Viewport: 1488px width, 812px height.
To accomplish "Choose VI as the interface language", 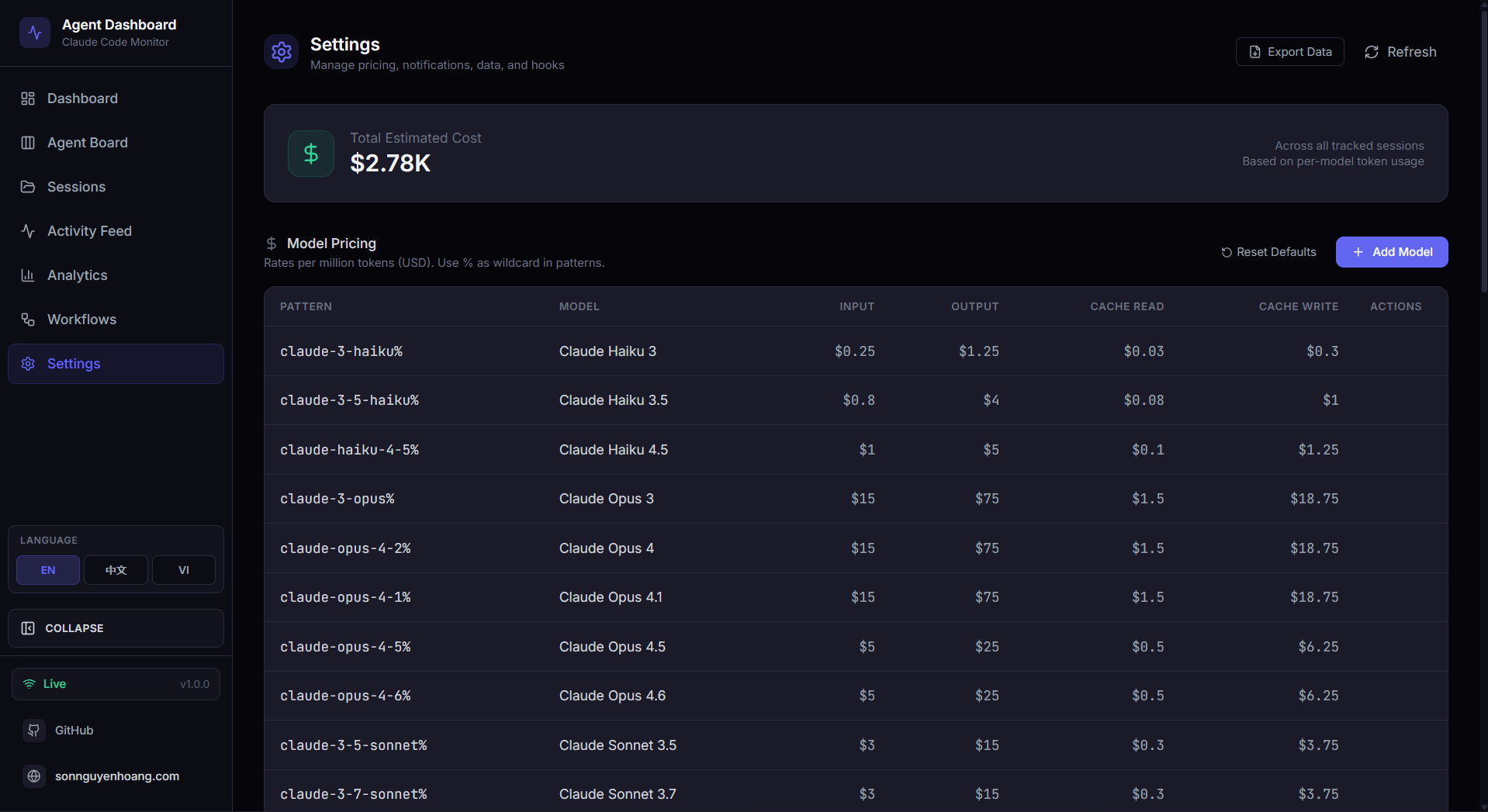I will (183, 570).
